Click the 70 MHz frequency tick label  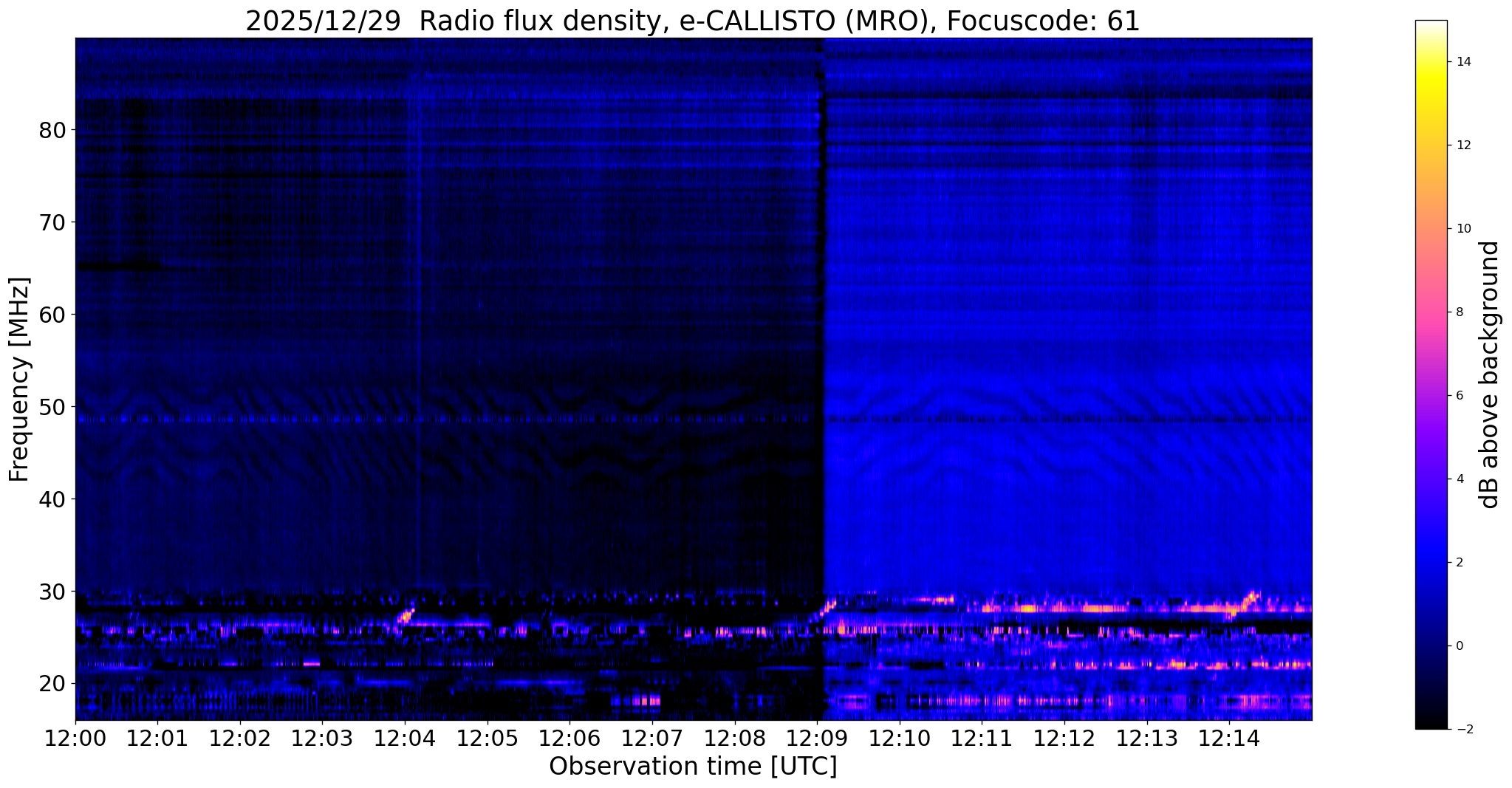pos(52,222)
